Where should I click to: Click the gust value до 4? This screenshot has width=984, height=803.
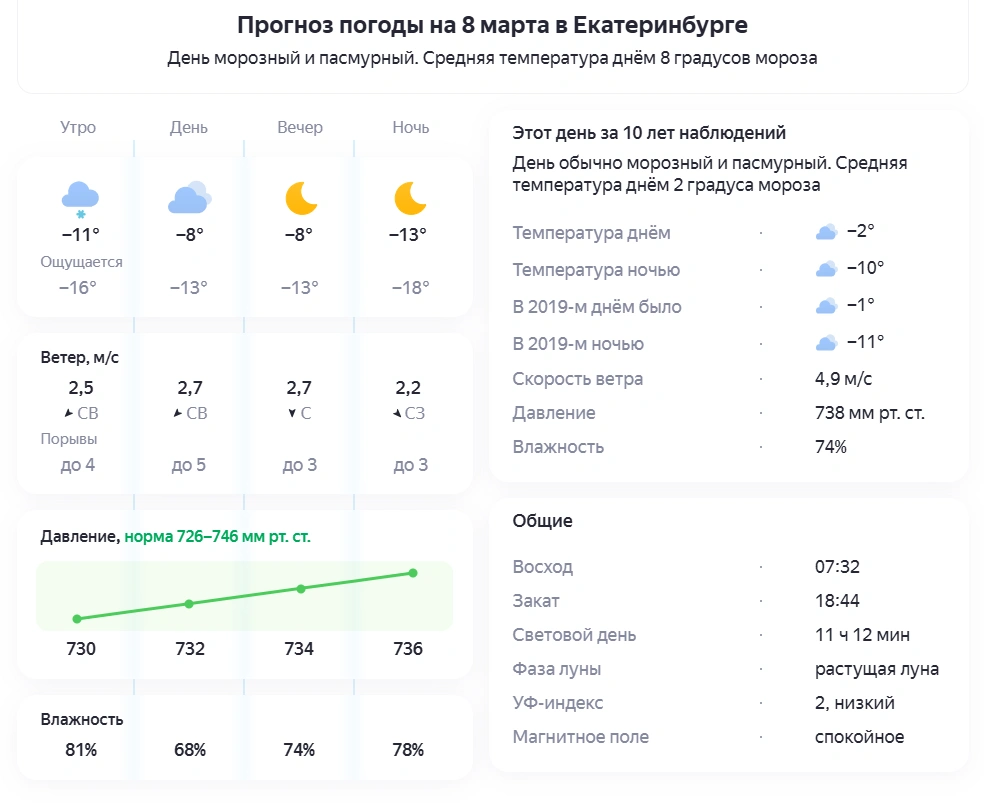tap(78, 465)
